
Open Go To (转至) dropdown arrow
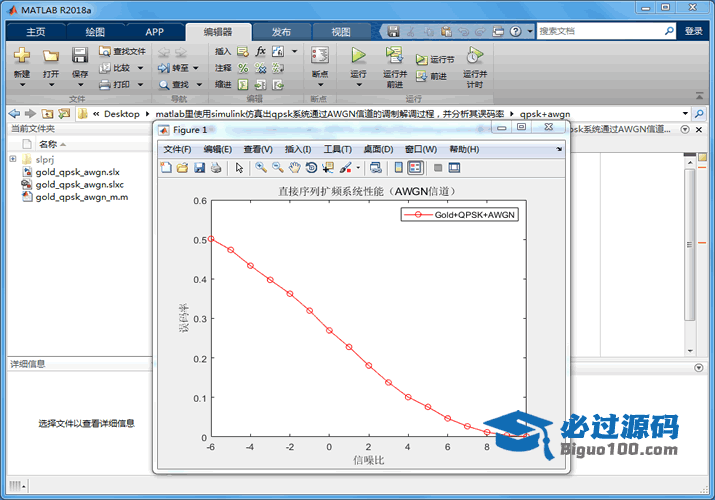point(196,68)
